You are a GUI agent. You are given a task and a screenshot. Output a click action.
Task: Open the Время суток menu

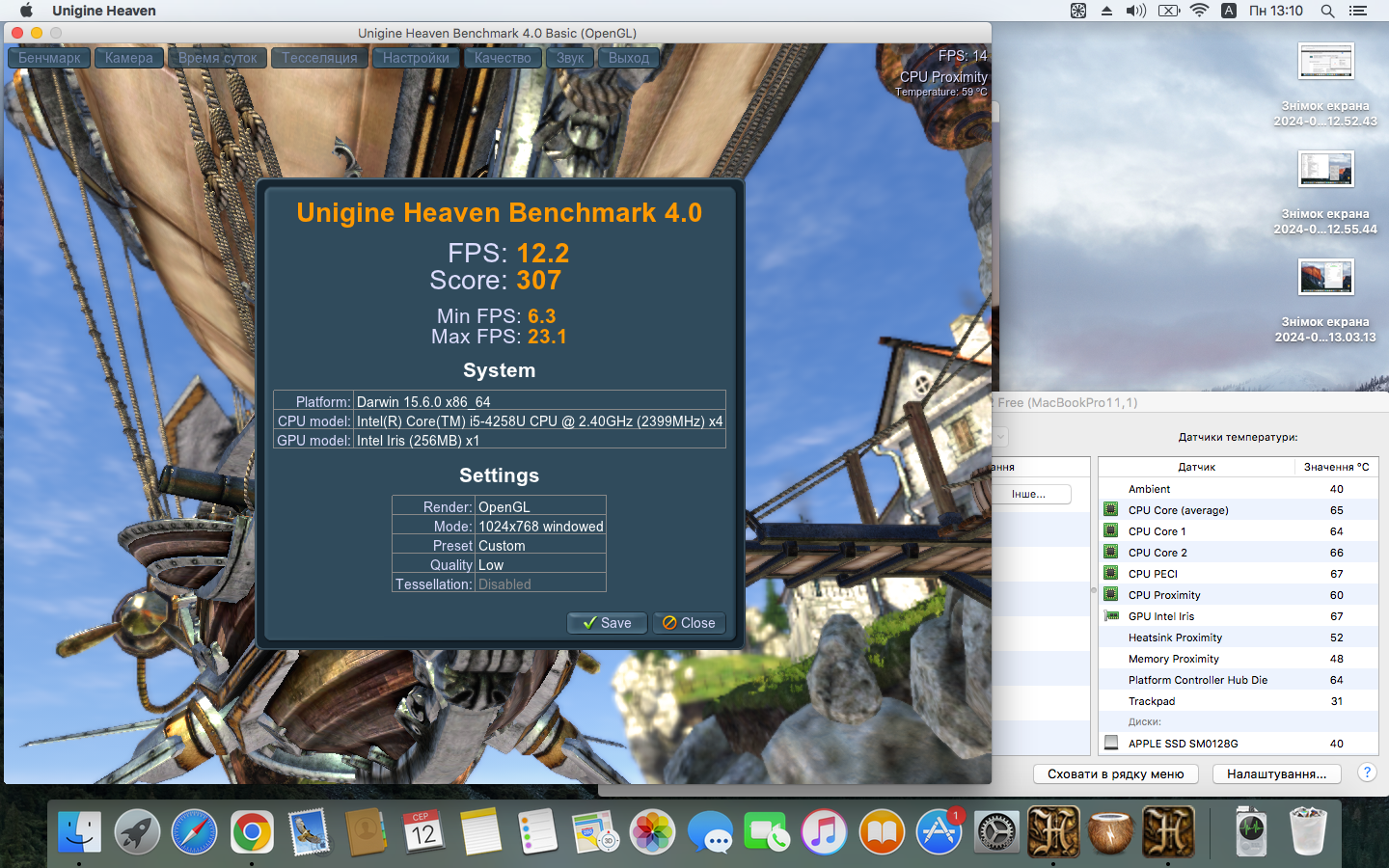[x=218, y=58]
